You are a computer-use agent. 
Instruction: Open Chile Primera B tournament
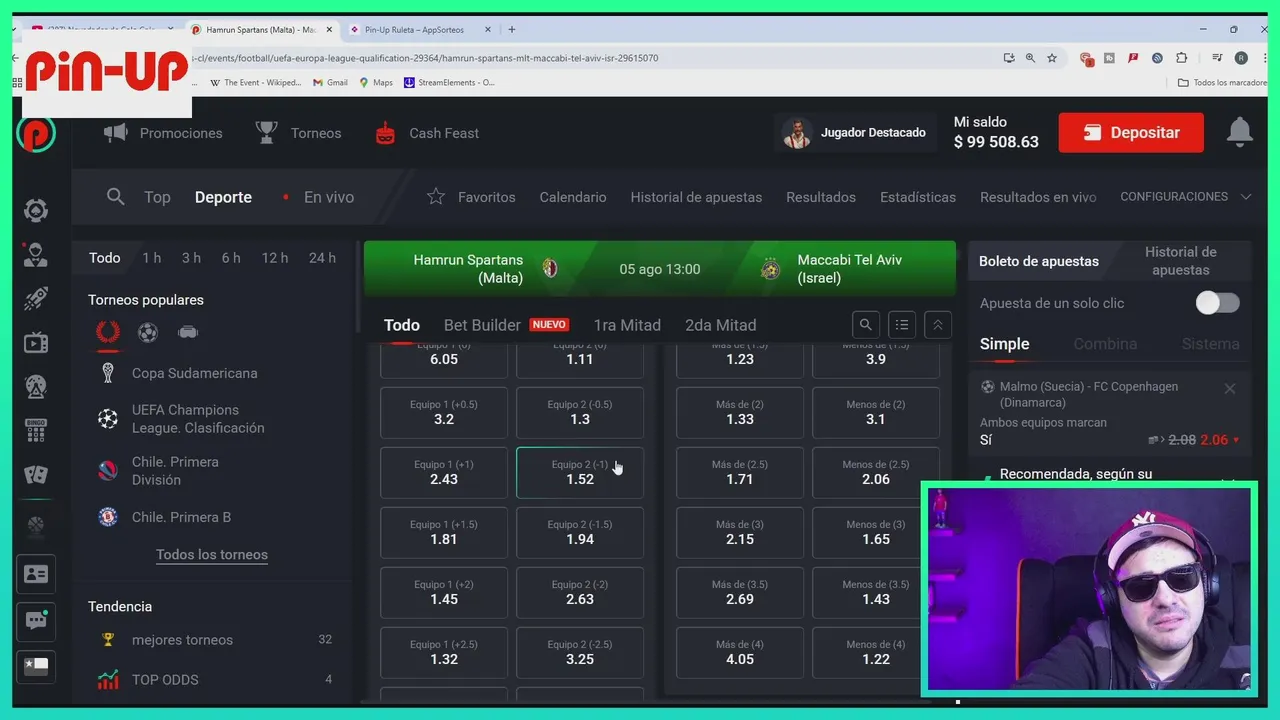point(181,517)
